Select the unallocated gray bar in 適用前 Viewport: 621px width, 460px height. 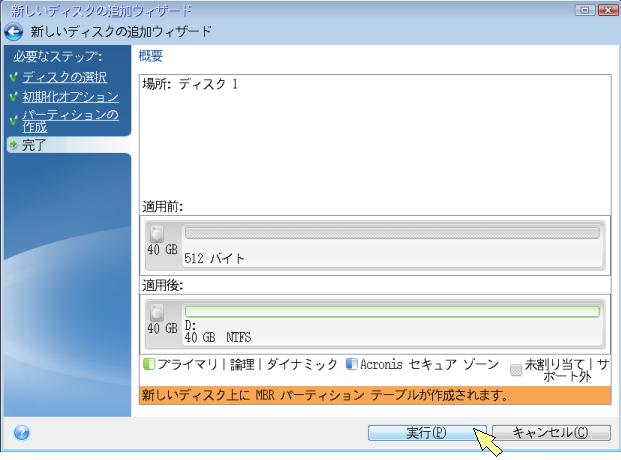tap(392, 233)
